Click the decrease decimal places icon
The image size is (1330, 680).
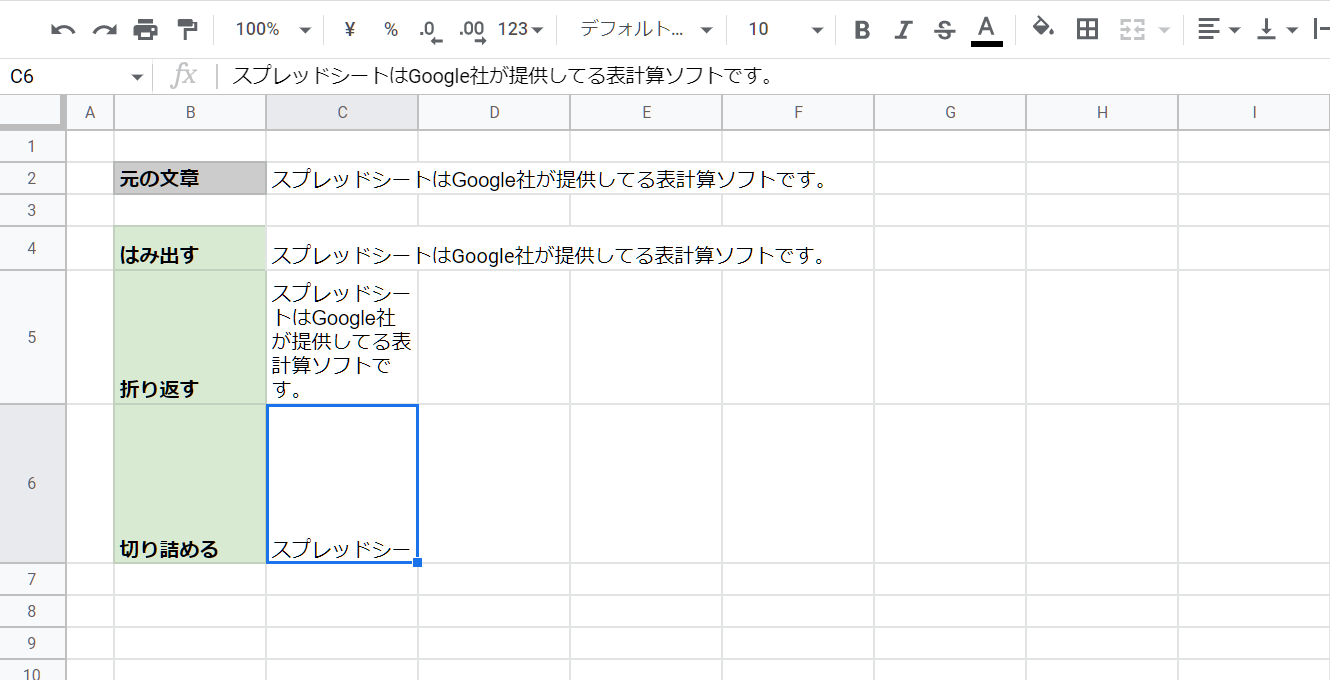coord(432,30)
